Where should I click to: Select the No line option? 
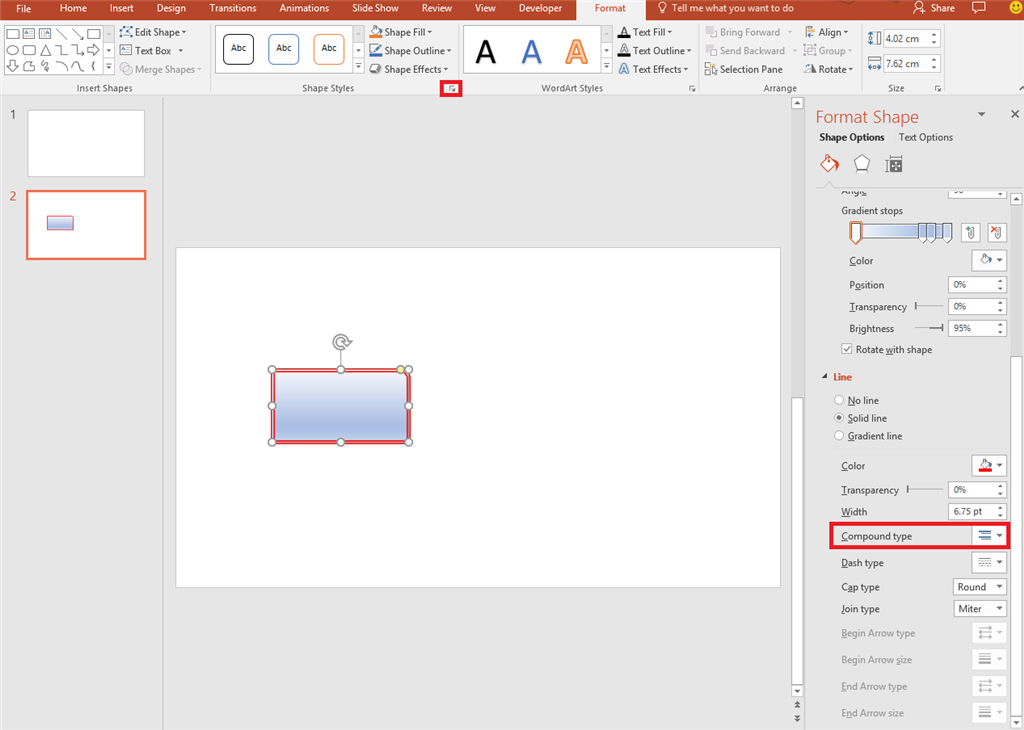(838, 400)
